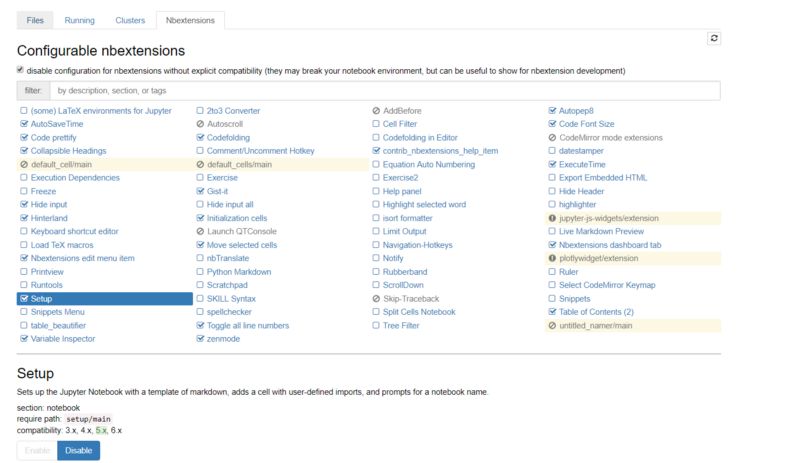Uncheck the Variable Inspector checkbox
The width and height of the screenshot is (800, 463).
click(x=23, y=338)
